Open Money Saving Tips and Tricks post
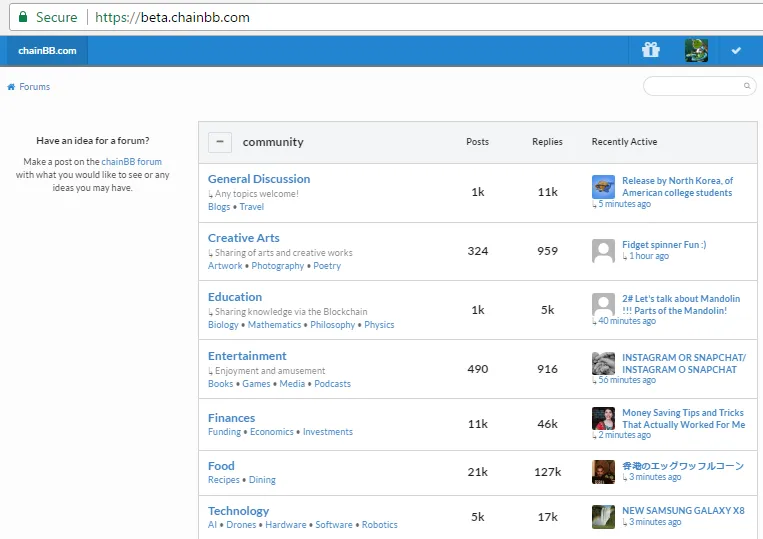This screenshot has height=539, width=763. (683, 418)
